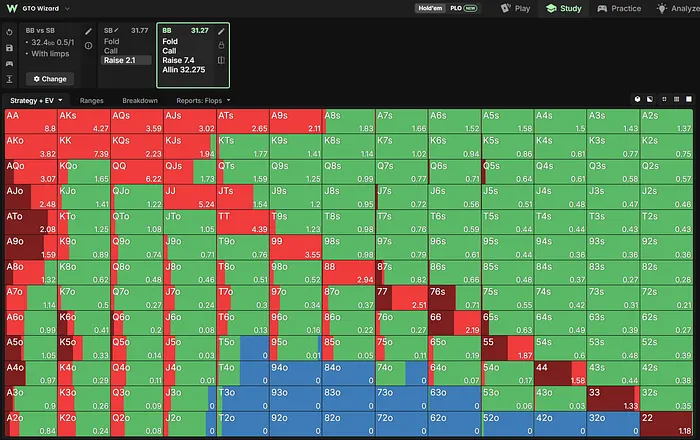Edit the BB vs SB scenario with pencil
The height and width of the screenshot is (440, 700).
click(88, 31)
